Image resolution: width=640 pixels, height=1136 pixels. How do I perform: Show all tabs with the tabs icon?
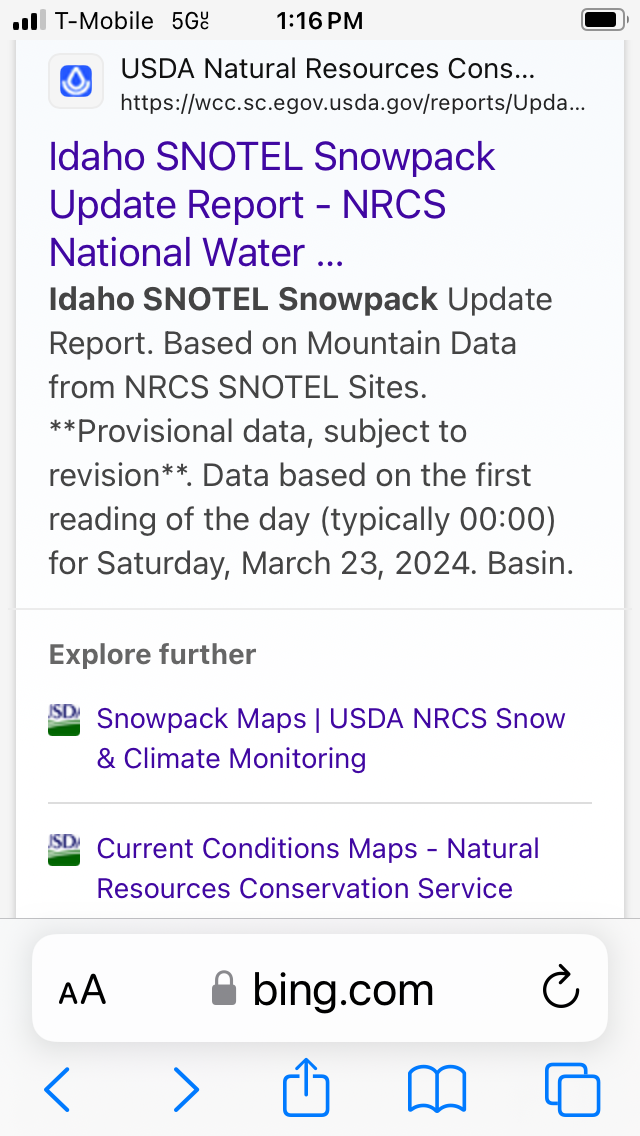[572, 1088]
